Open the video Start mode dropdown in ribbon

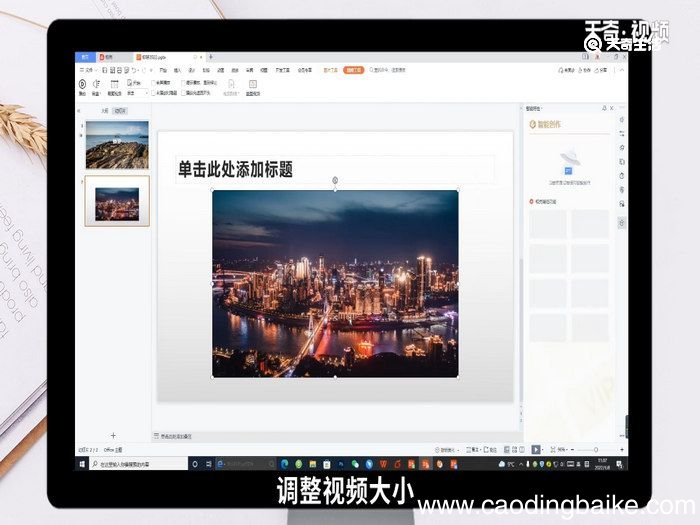(138, 93)
